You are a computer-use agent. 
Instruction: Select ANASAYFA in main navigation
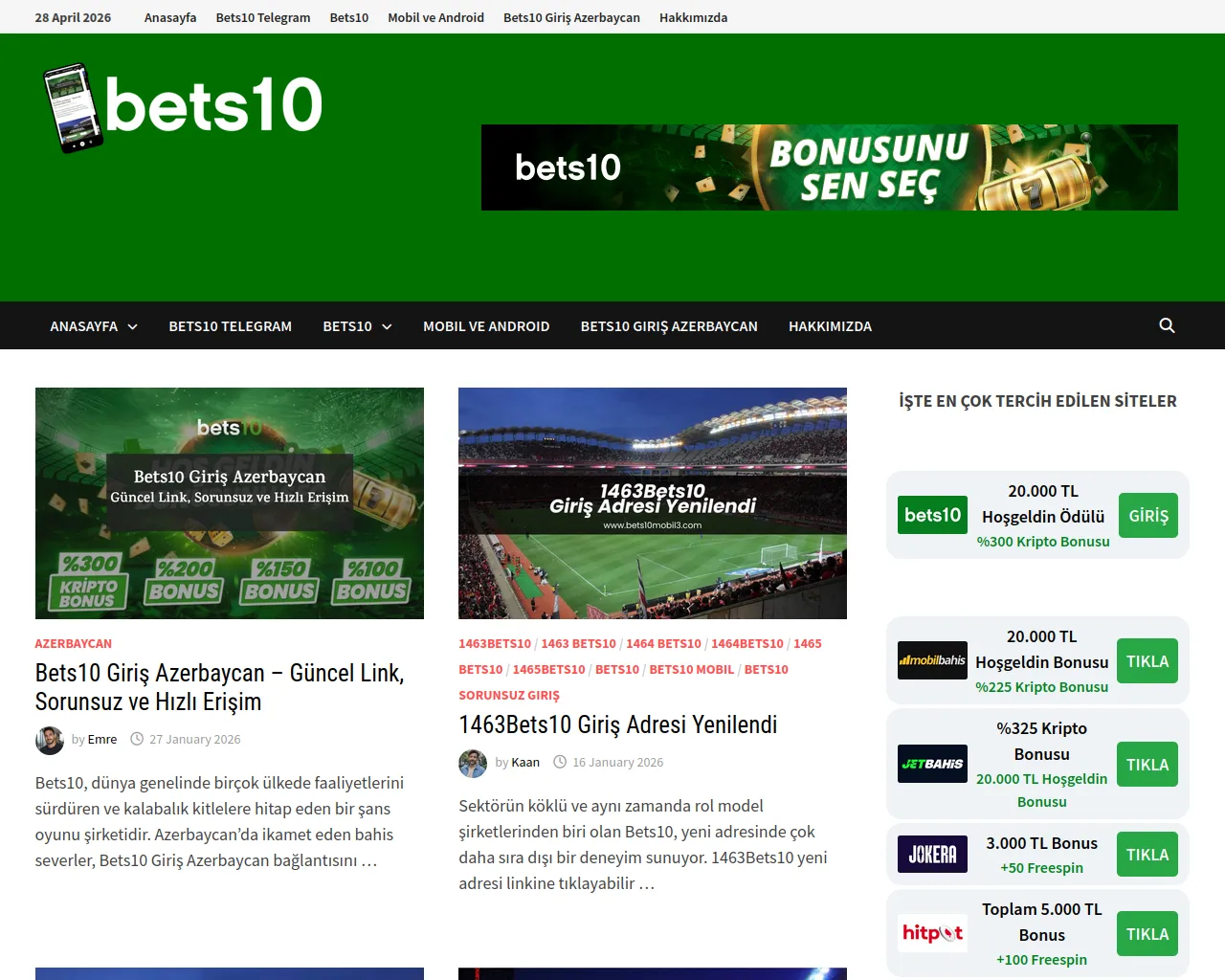pyautogui.click(x=84, y=326)
